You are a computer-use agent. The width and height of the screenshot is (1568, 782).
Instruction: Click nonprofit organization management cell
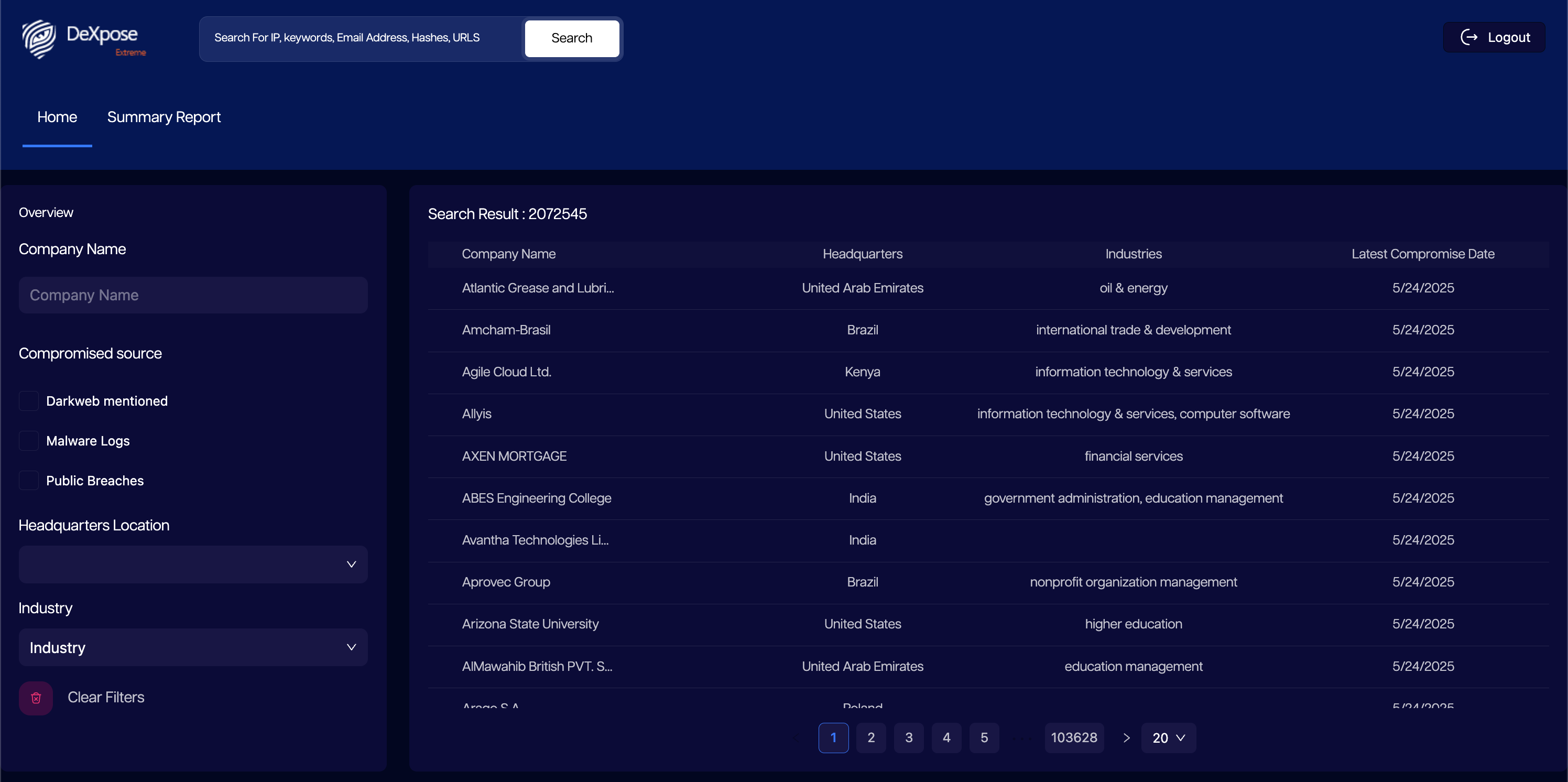pos(1134,582)
